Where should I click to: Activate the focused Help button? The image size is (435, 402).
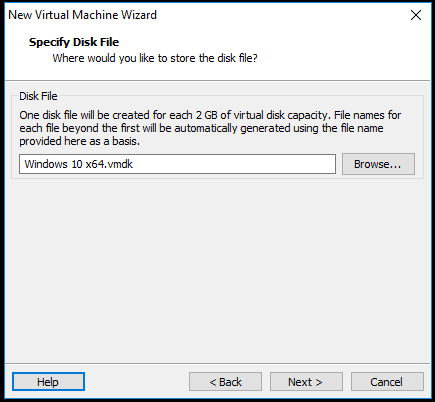click(x=48, y=382)
